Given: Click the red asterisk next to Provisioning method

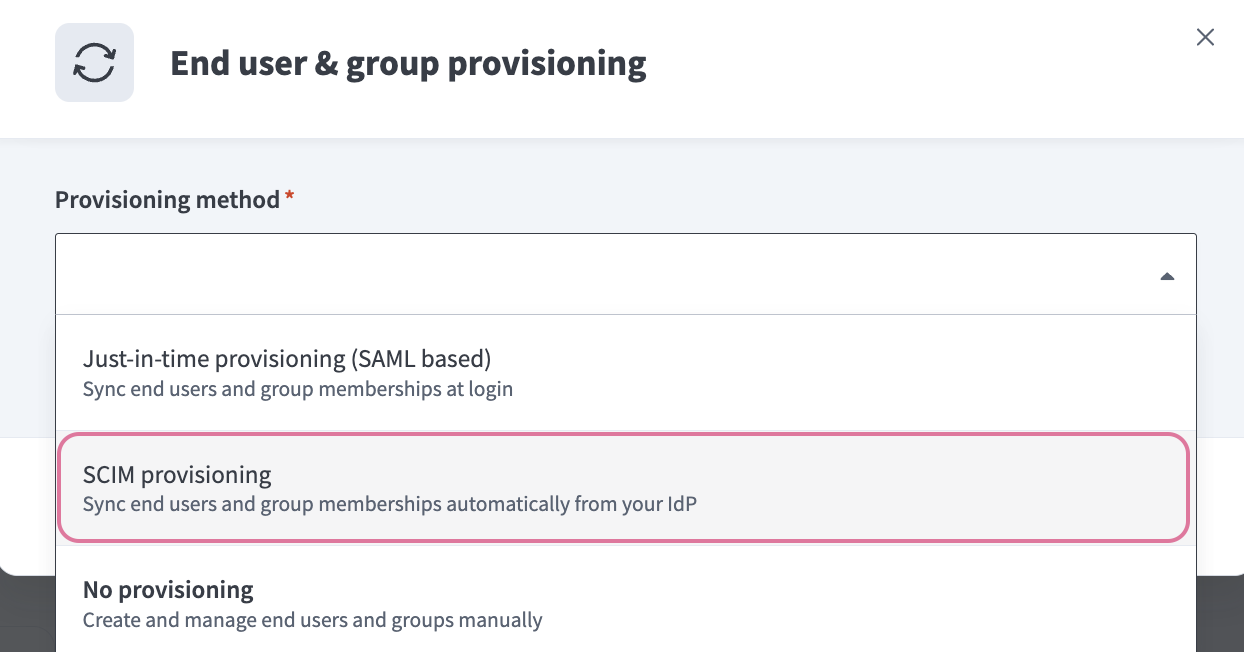Looking at the screenshot, I should tap(288, 199).
